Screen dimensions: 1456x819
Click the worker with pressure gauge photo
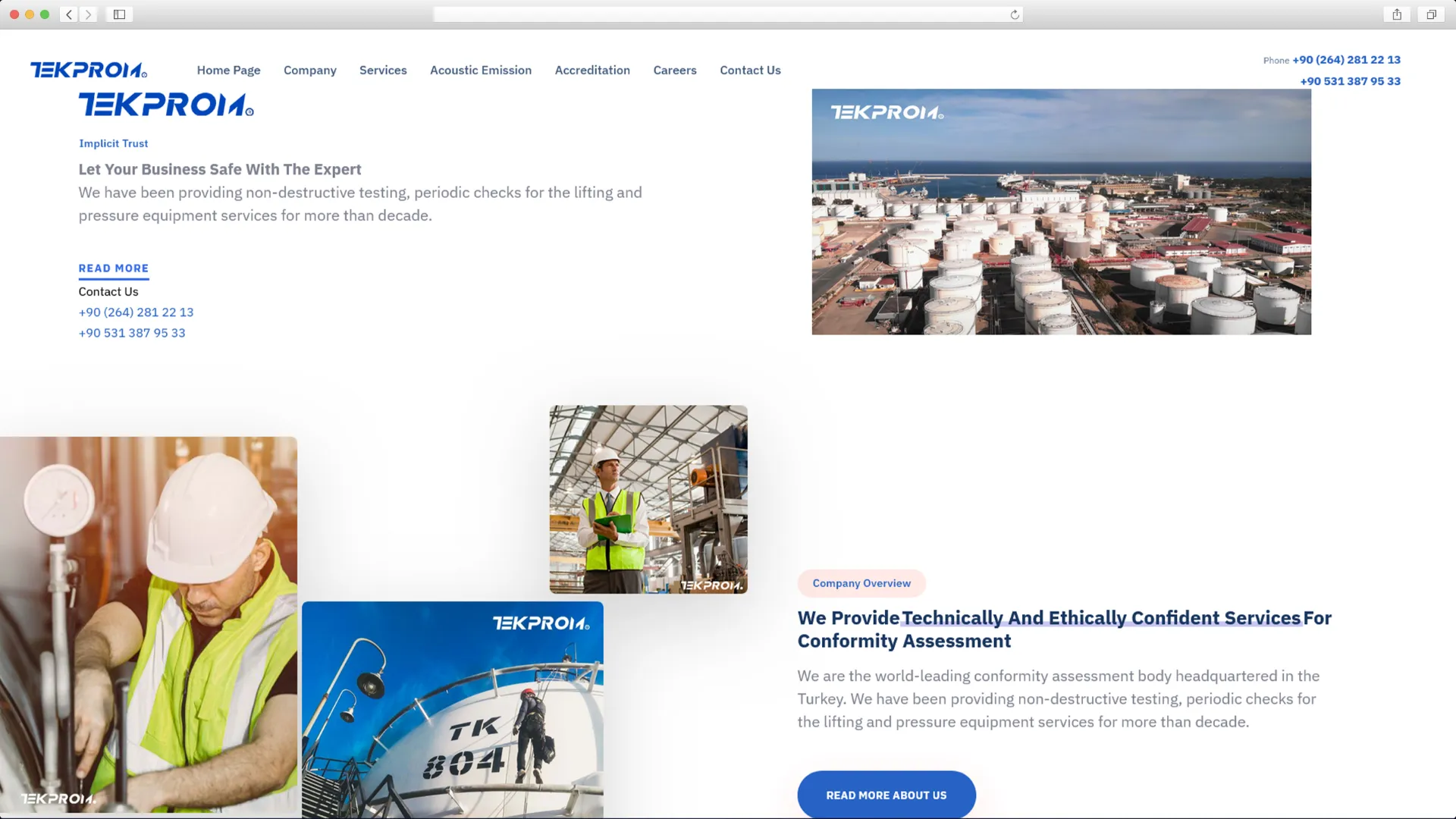coord(149,626)
